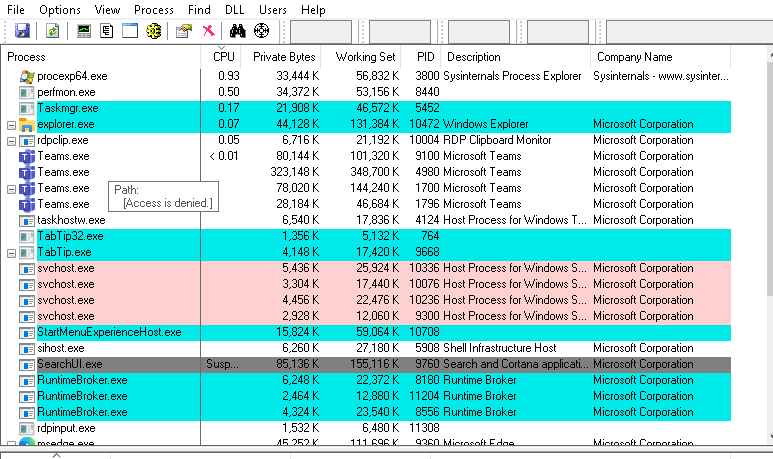Select the explorer.exe process name
773x459 pixels.
tap(66, 124)
